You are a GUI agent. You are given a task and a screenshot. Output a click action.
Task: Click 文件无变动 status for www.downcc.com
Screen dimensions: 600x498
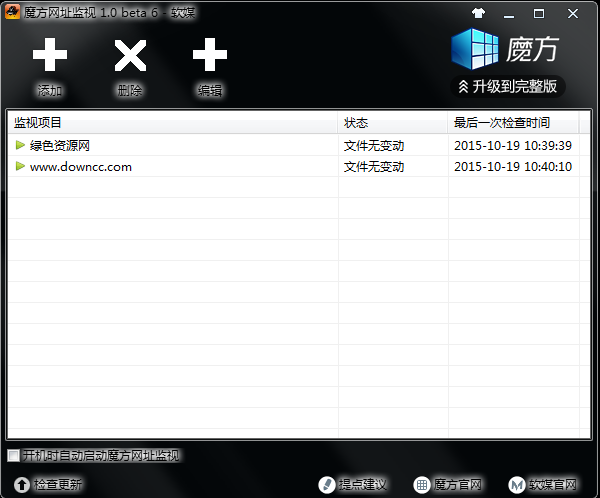(x=374, y=167)
